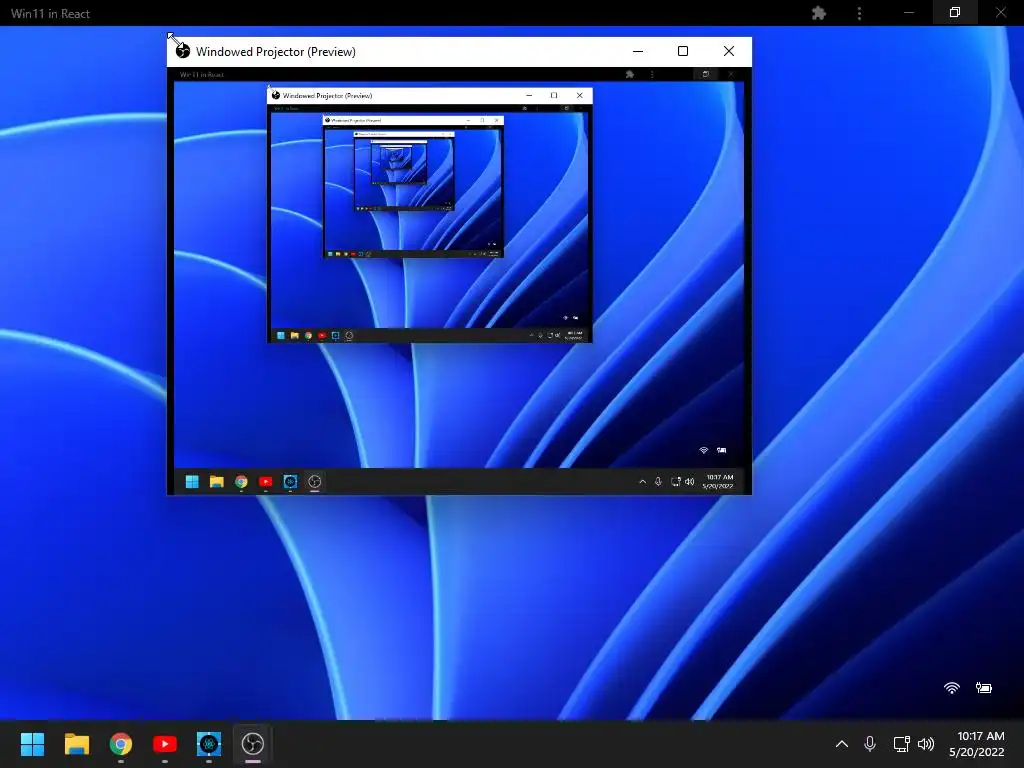Open volume speaker icon in system tray
The image size is (1024, 768).
[x=926, y=744]
